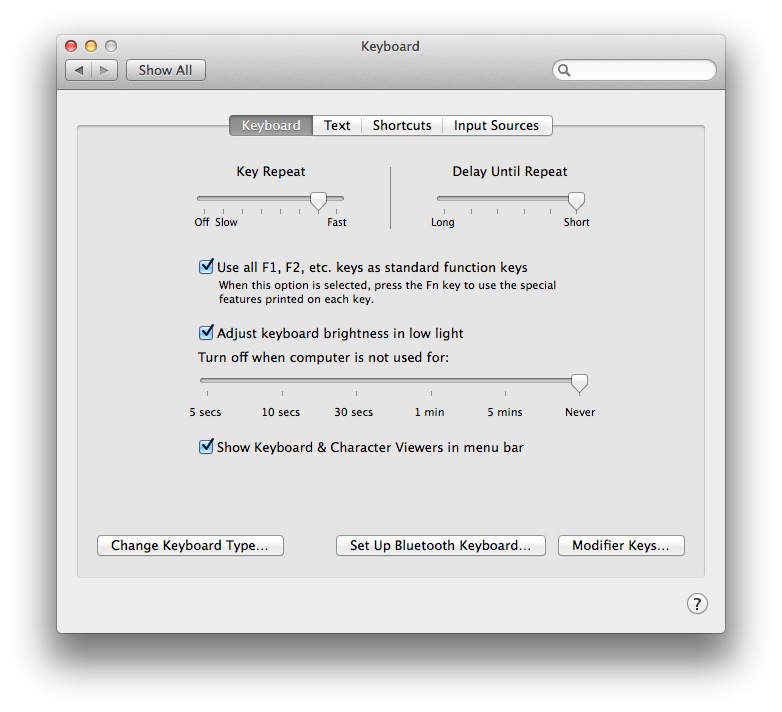The image size is (782, 712).
Task: Click the keyboard backlight timeout slider handle
Action: (x=579, y=383)
